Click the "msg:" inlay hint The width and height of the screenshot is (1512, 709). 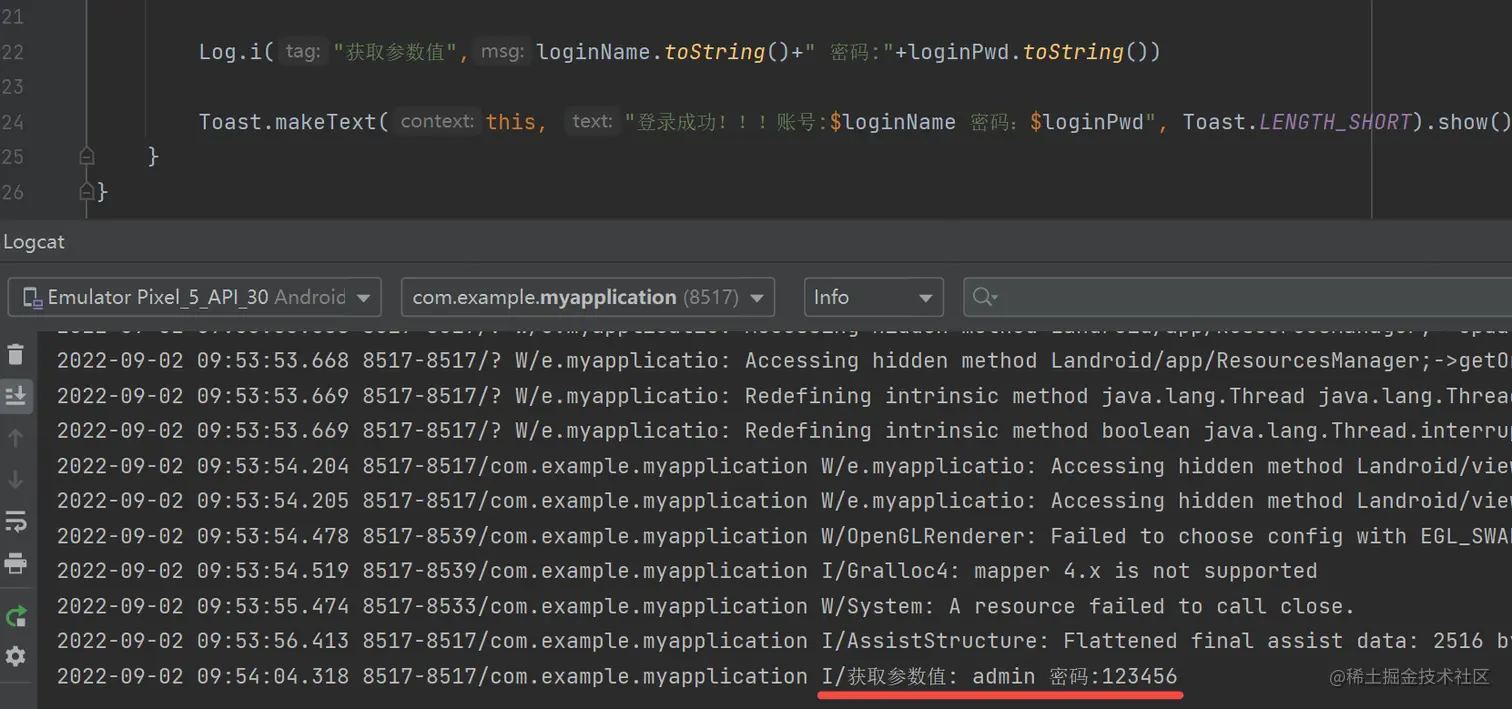[502, 51]
